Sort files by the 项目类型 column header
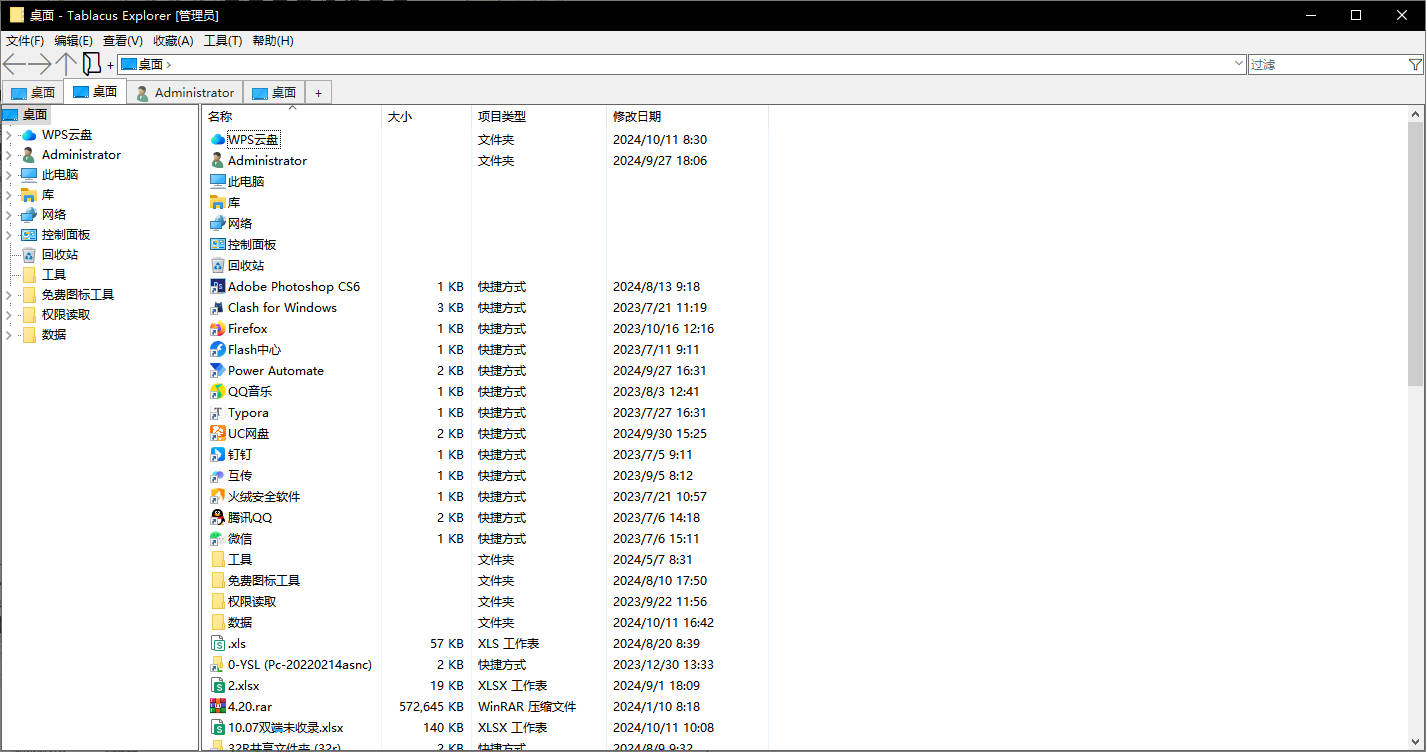The width and height of the screenshot is (1426, 752). pyautogui.click(x=539, y=117)
